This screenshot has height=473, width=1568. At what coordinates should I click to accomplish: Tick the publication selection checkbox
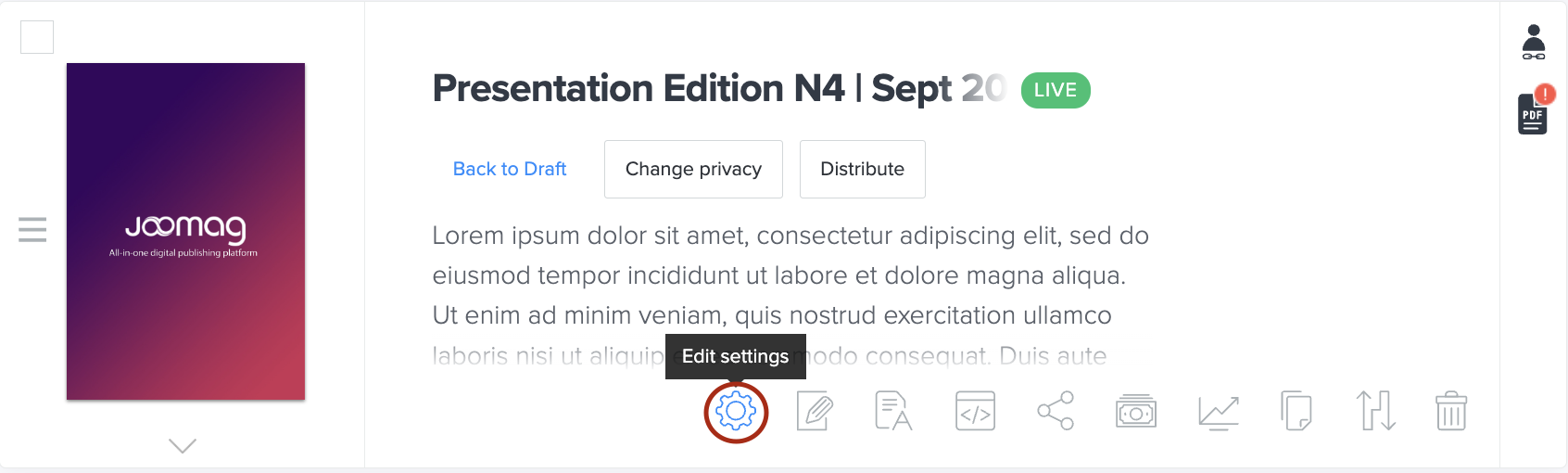click(37, 37)
